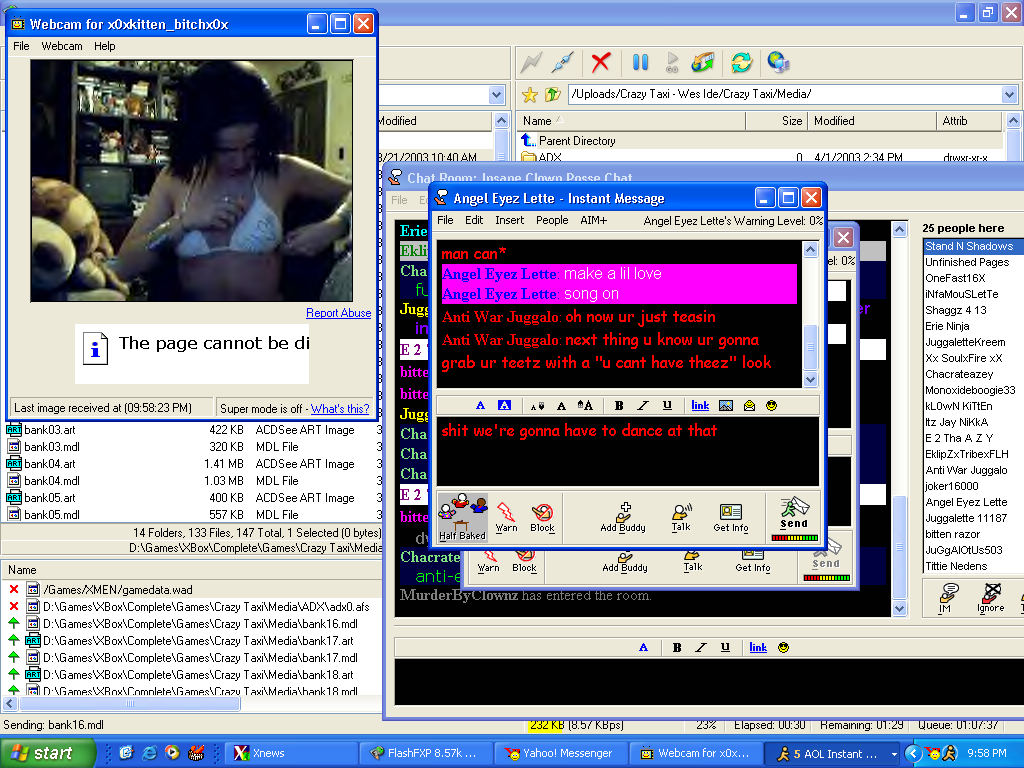Click the red X abort icon in FlashFXP
Image resolution: width=1024 pixels, height=768 pixels.
[600, 62]
